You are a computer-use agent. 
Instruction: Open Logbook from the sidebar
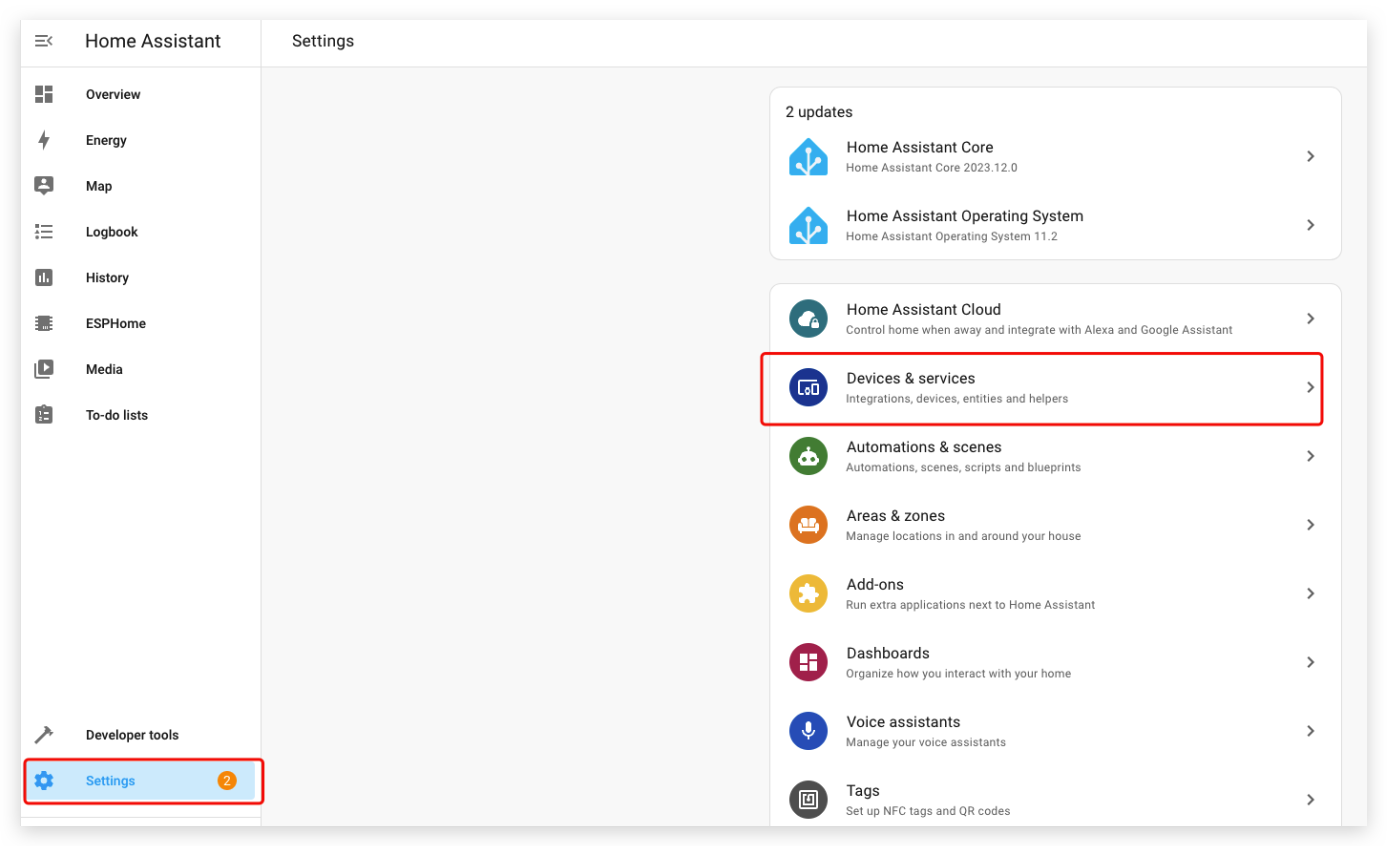tap(140, 232)
